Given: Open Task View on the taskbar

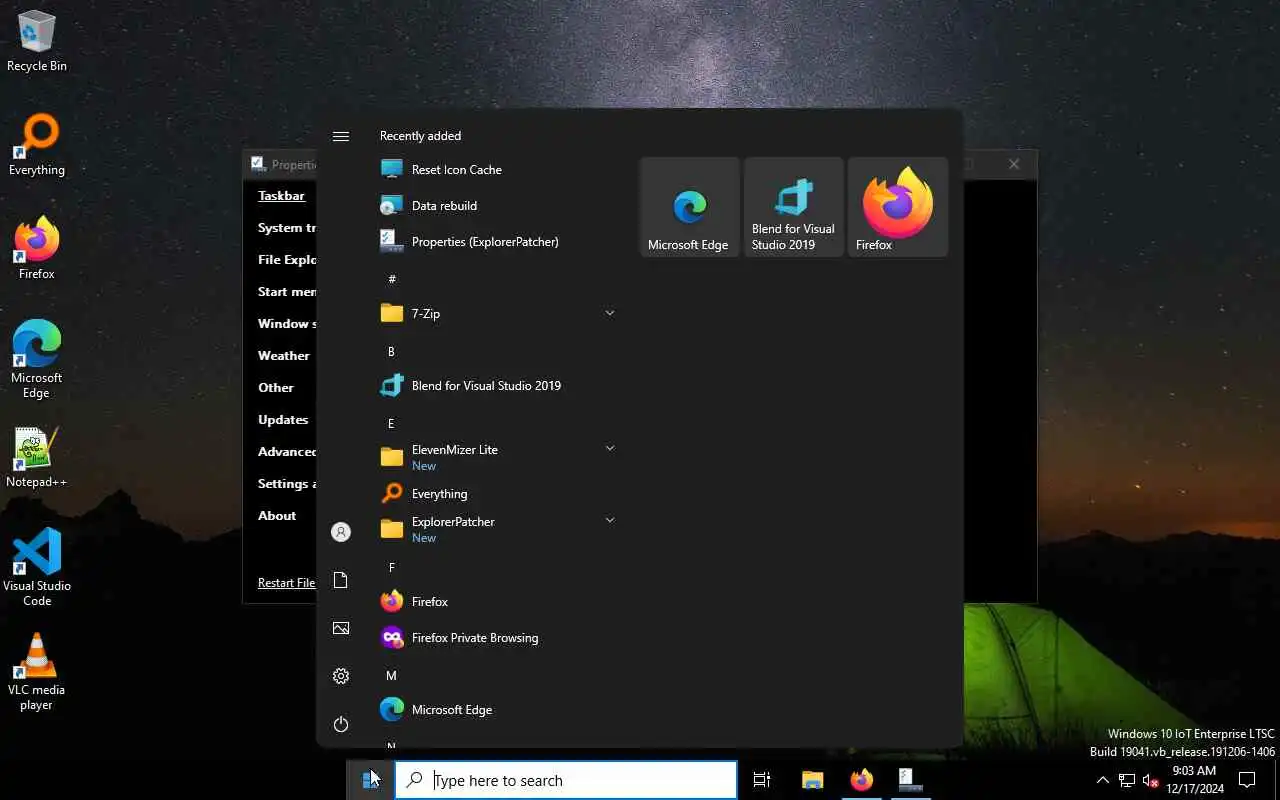Looking at the screenshot, I should point(761,780).
